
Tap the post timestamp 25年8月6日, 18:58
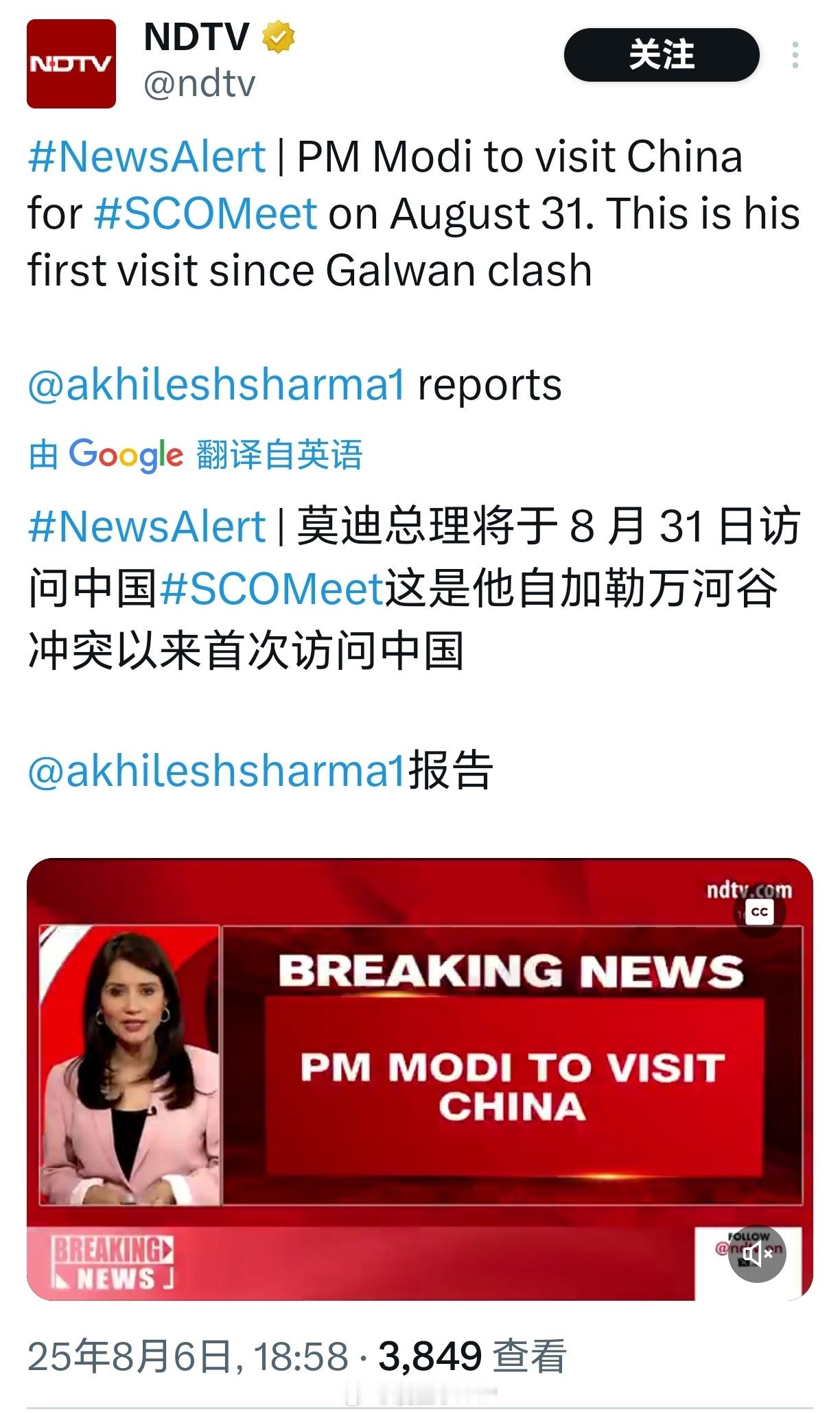tap(188, 1356)
